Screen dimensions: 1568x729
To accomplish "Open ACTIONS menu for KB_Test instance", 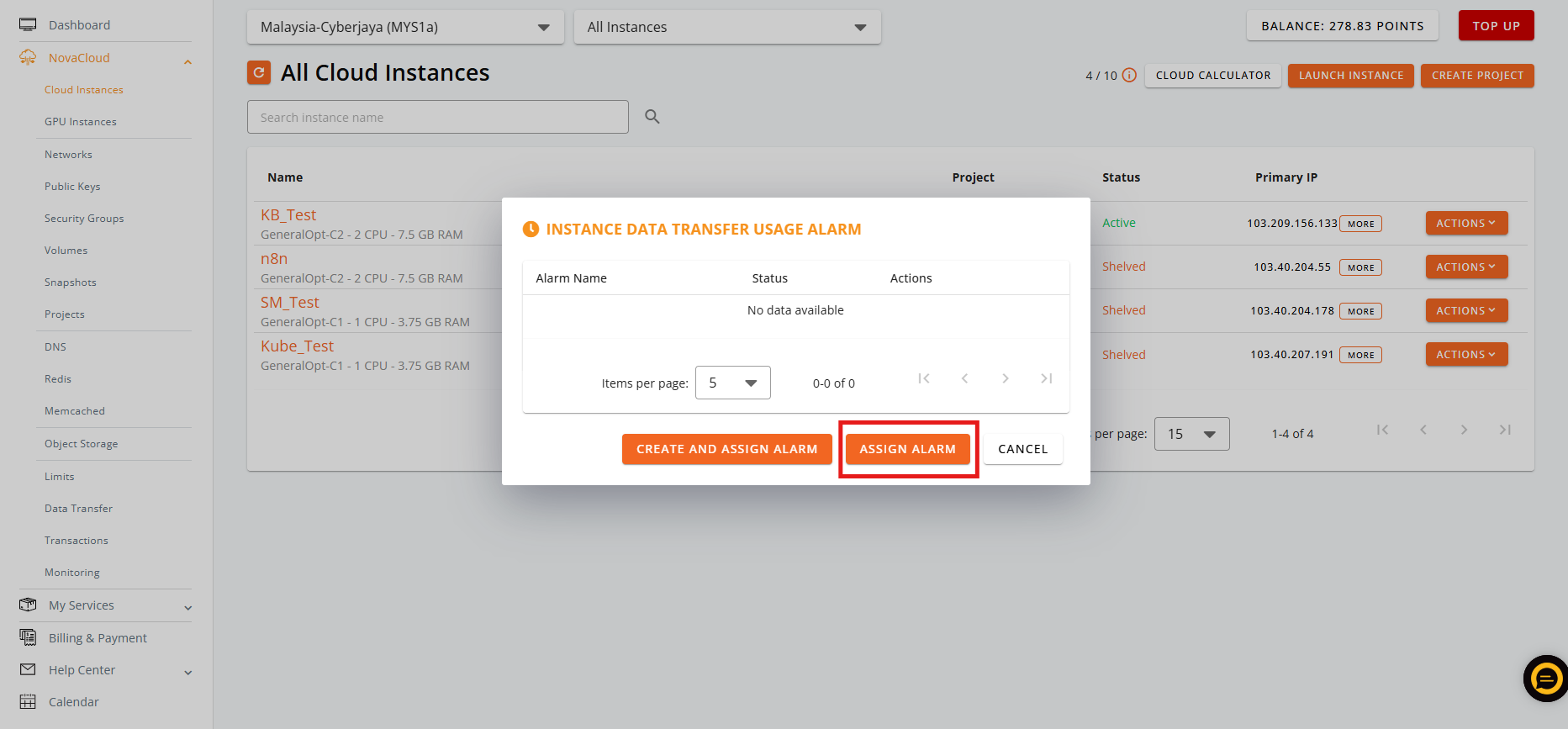I will [x=1466, y=223].
